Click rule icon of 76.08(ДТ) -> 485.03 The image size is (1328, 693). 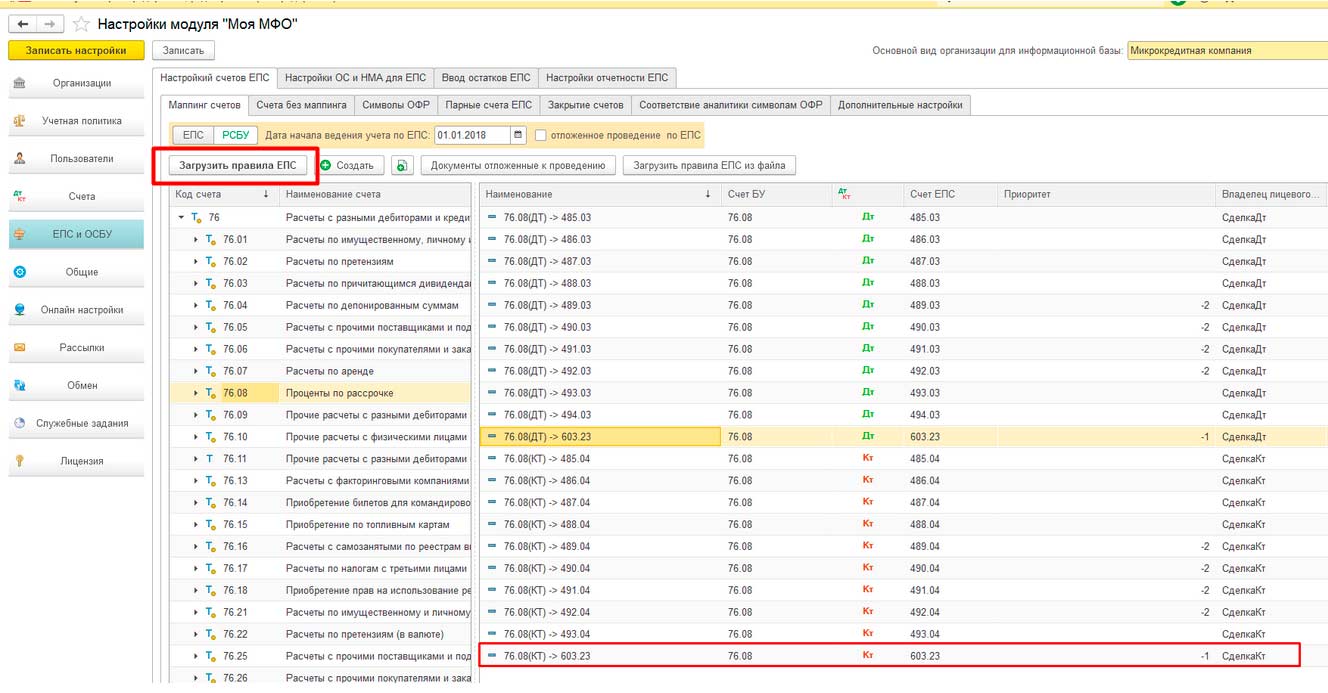(x=492, y=217)
